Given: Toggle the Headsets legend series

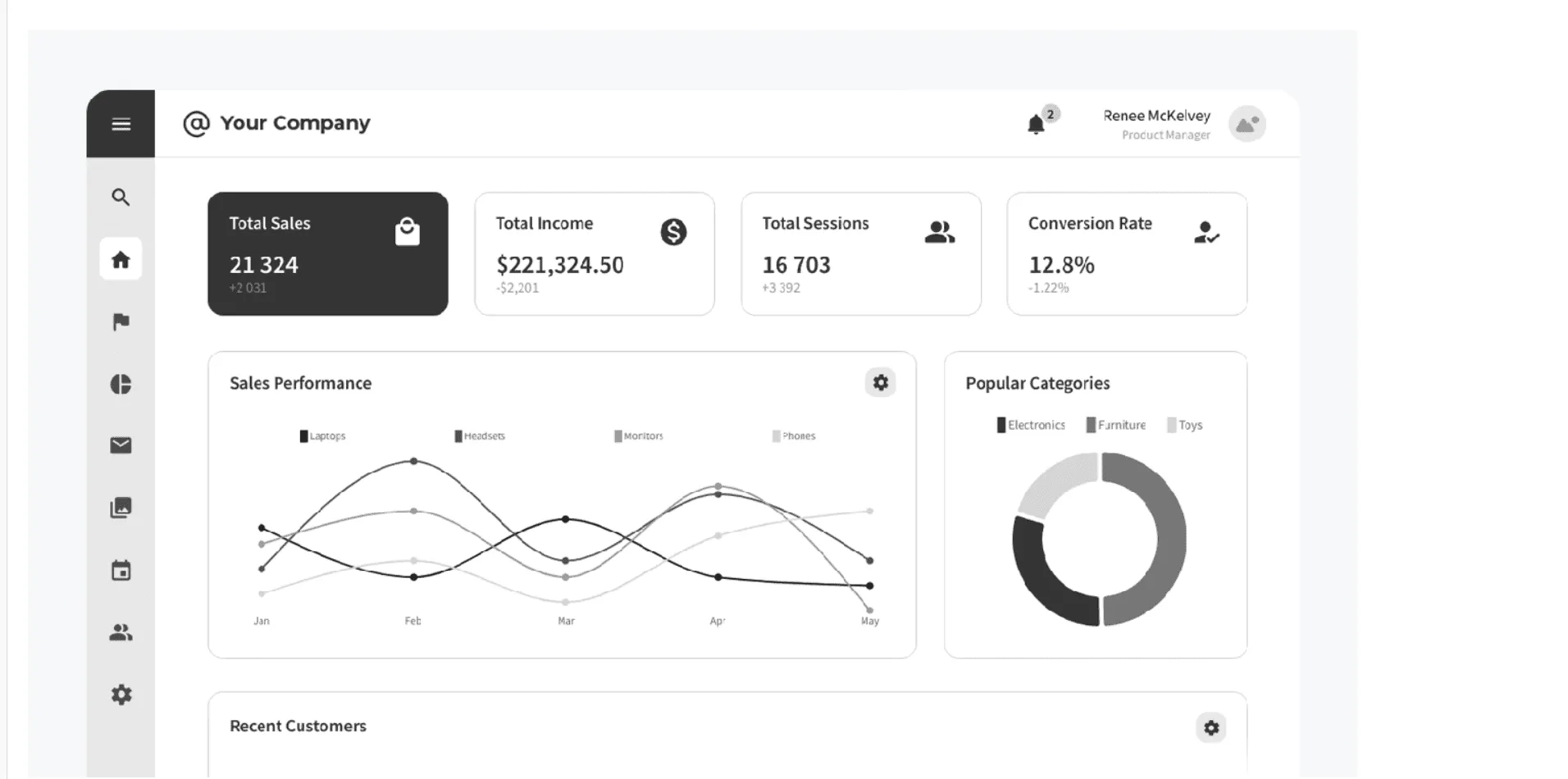Looking at the screenshot, I should tap(480, 436).
